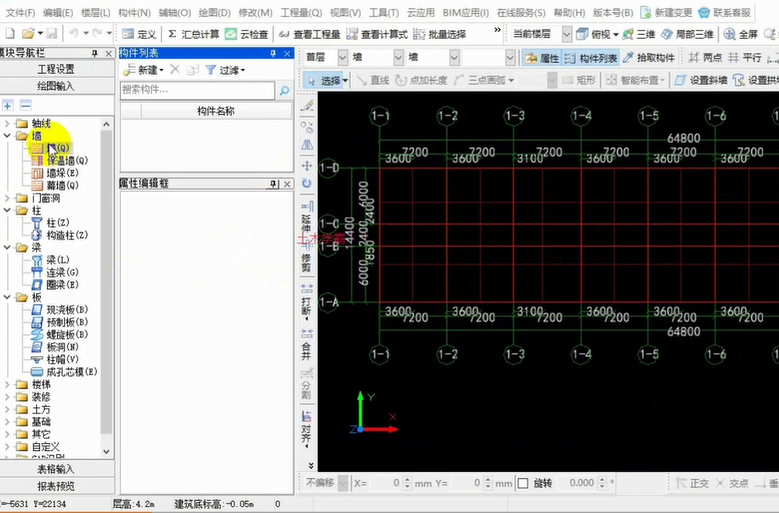Open the 首层 floor dropdown
This screenshot has width=779, height=513.
(x=342, y=58)
